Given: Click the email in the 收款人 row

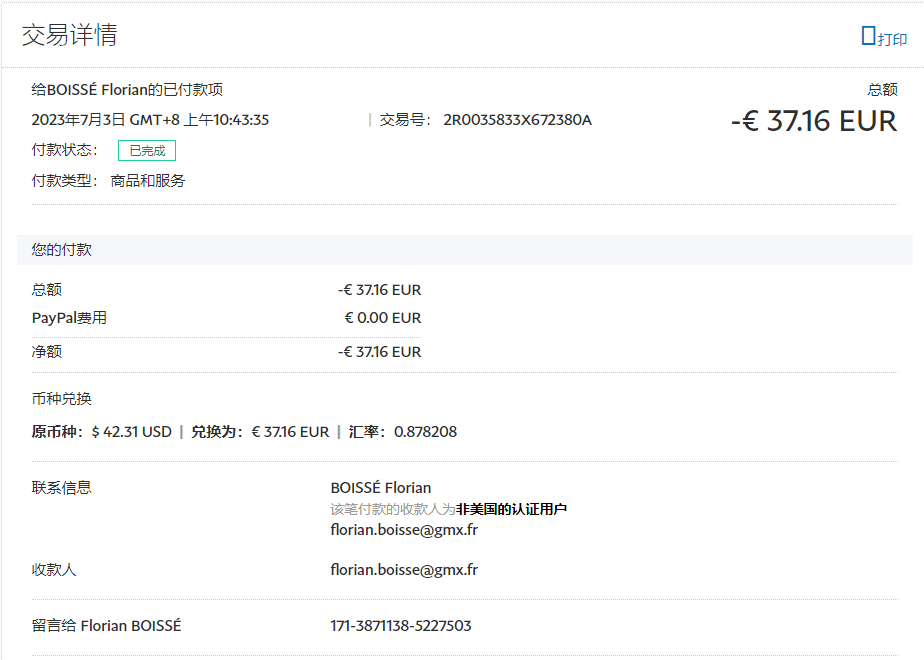Looking at the screenshot, I should (x=404, y=570).
